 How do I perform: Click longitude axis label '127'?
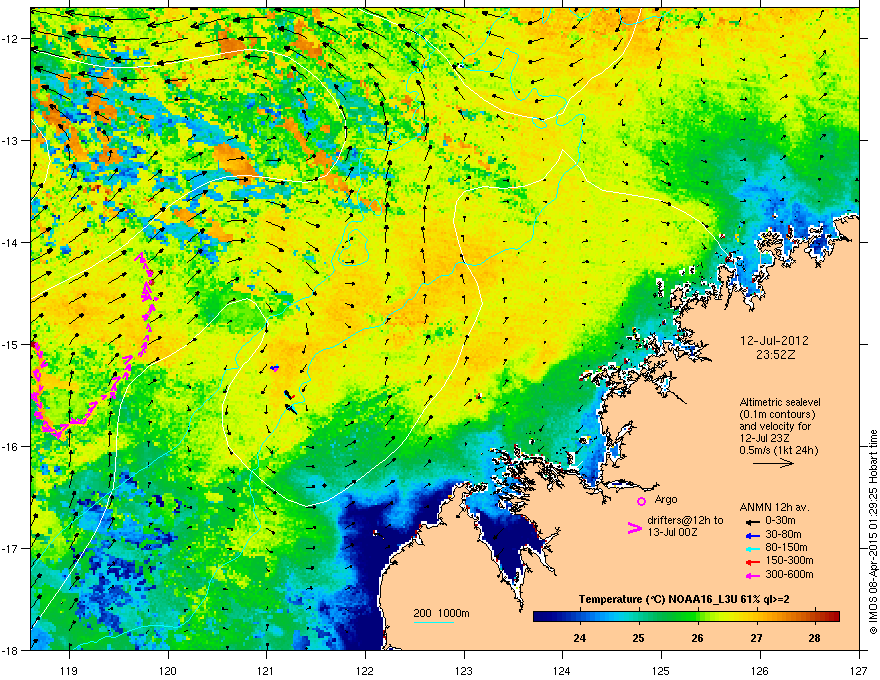pyautogui.click(x=859, y=670)
